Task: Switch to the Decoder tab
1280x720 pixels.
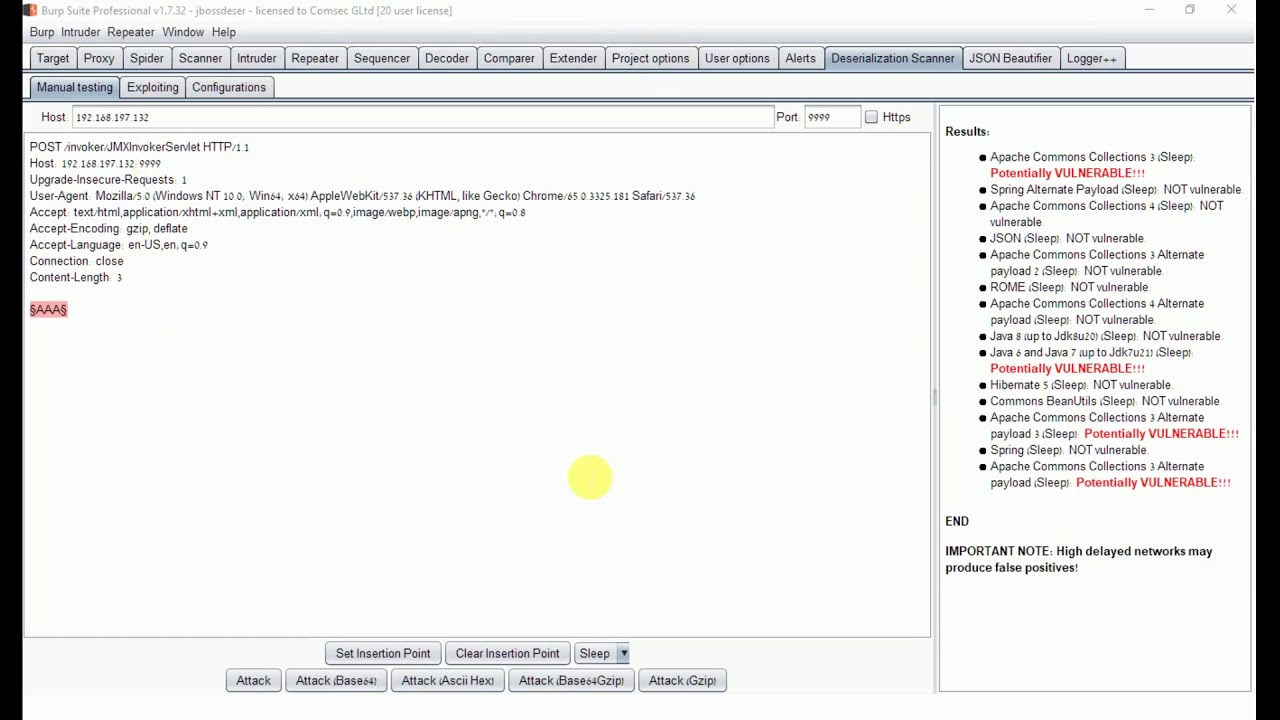Action: pos(447,58)
